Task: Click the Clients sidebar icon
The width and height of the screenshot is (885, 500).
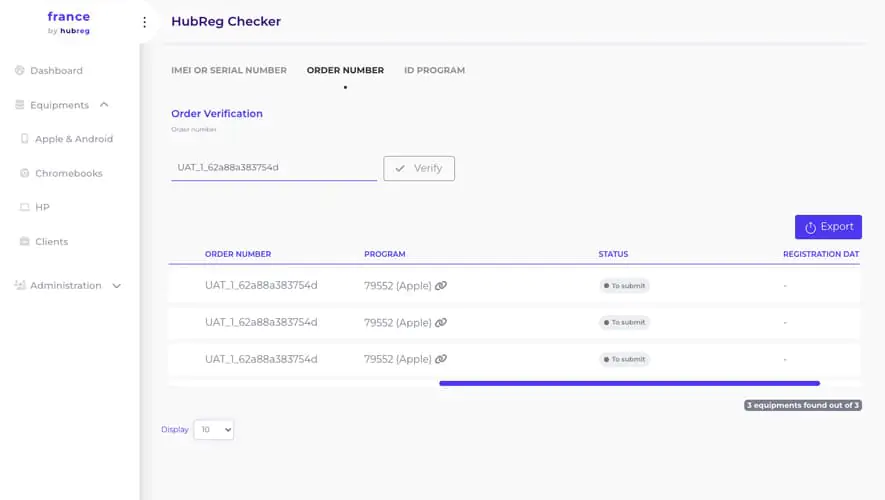Action: coord(24,242)
